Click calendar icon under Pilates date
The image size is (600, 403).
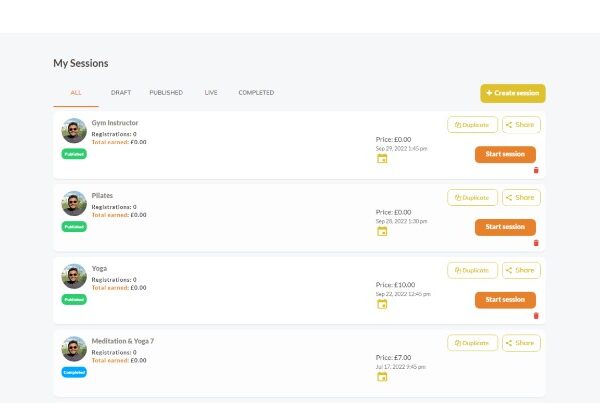(382, 231)
